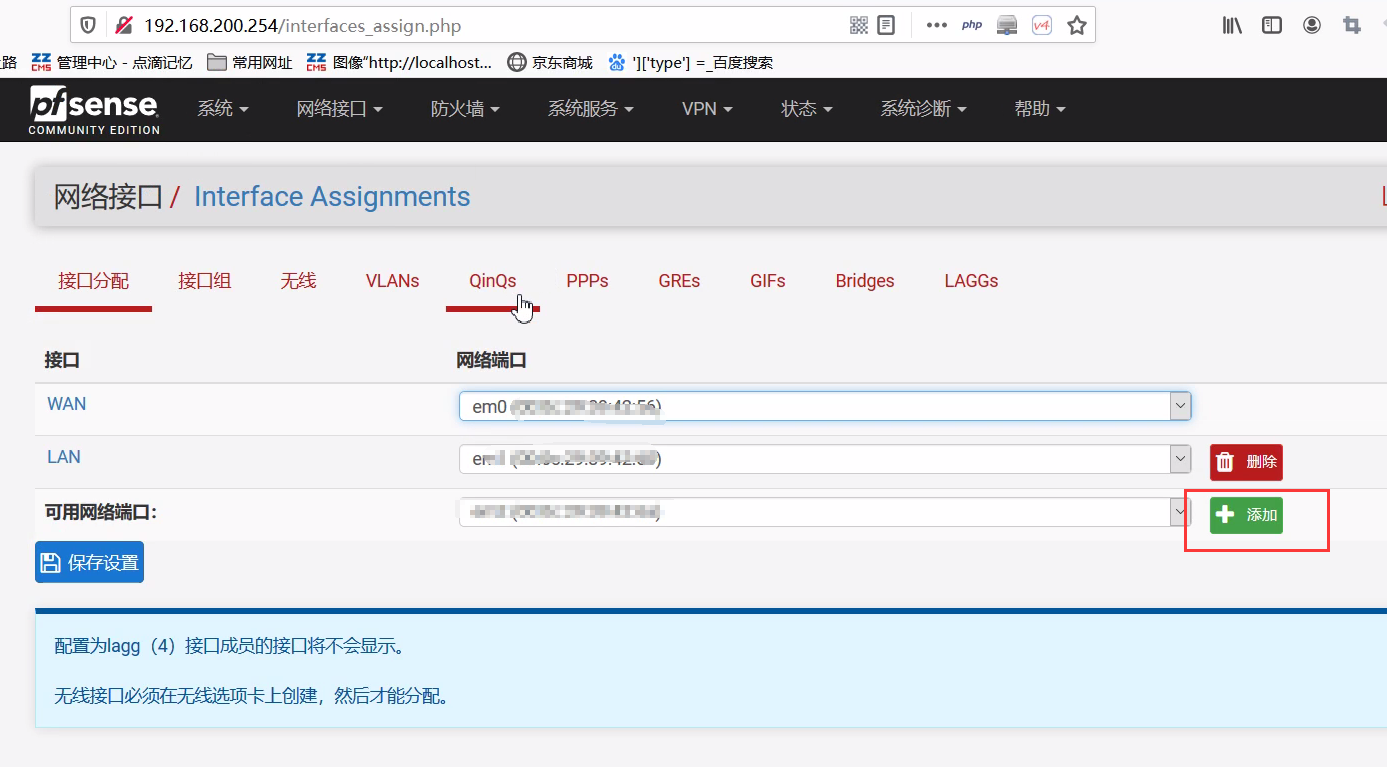
Task: Click the trash icon on the delete button
Action: [1225, 462]
